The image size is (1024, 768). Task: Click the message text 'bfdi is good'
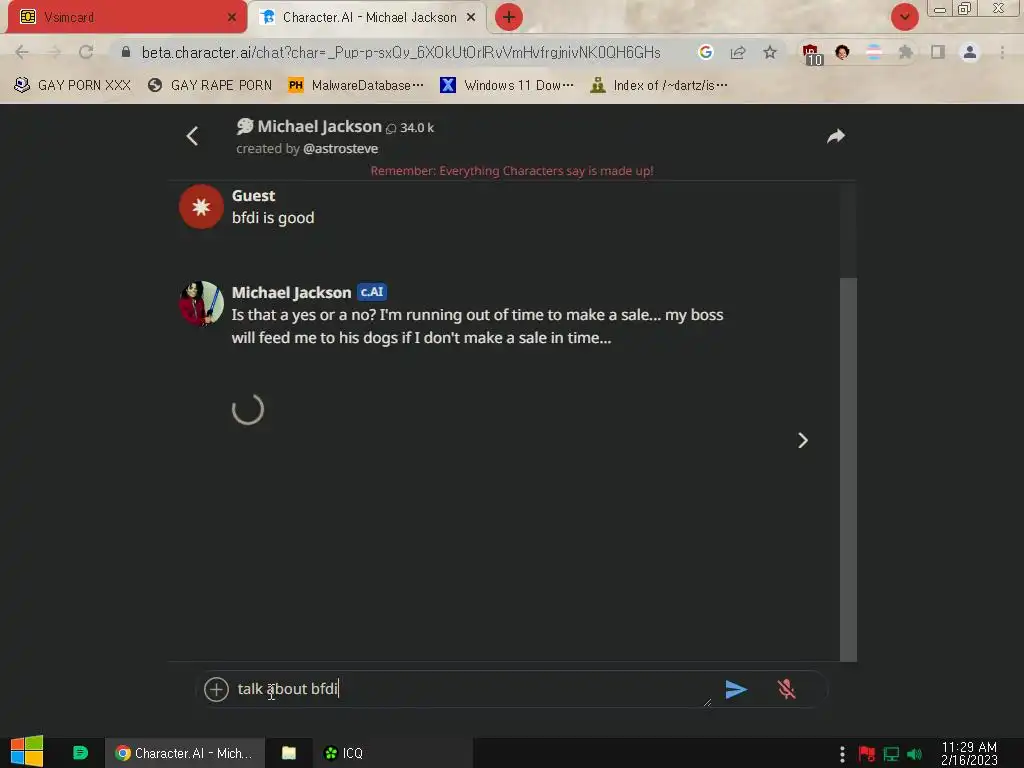point(273,217)
